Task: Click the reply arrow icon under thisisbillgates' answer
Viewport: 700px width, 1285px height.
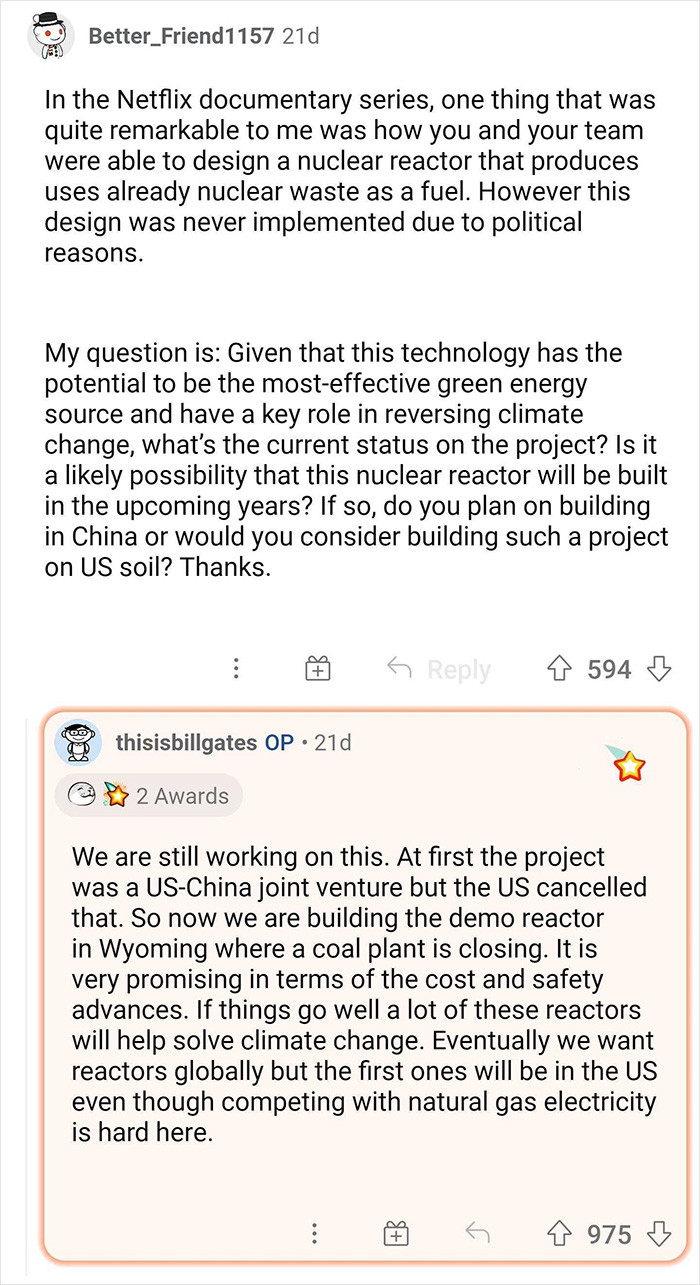Action: (x=477, y=1234)
